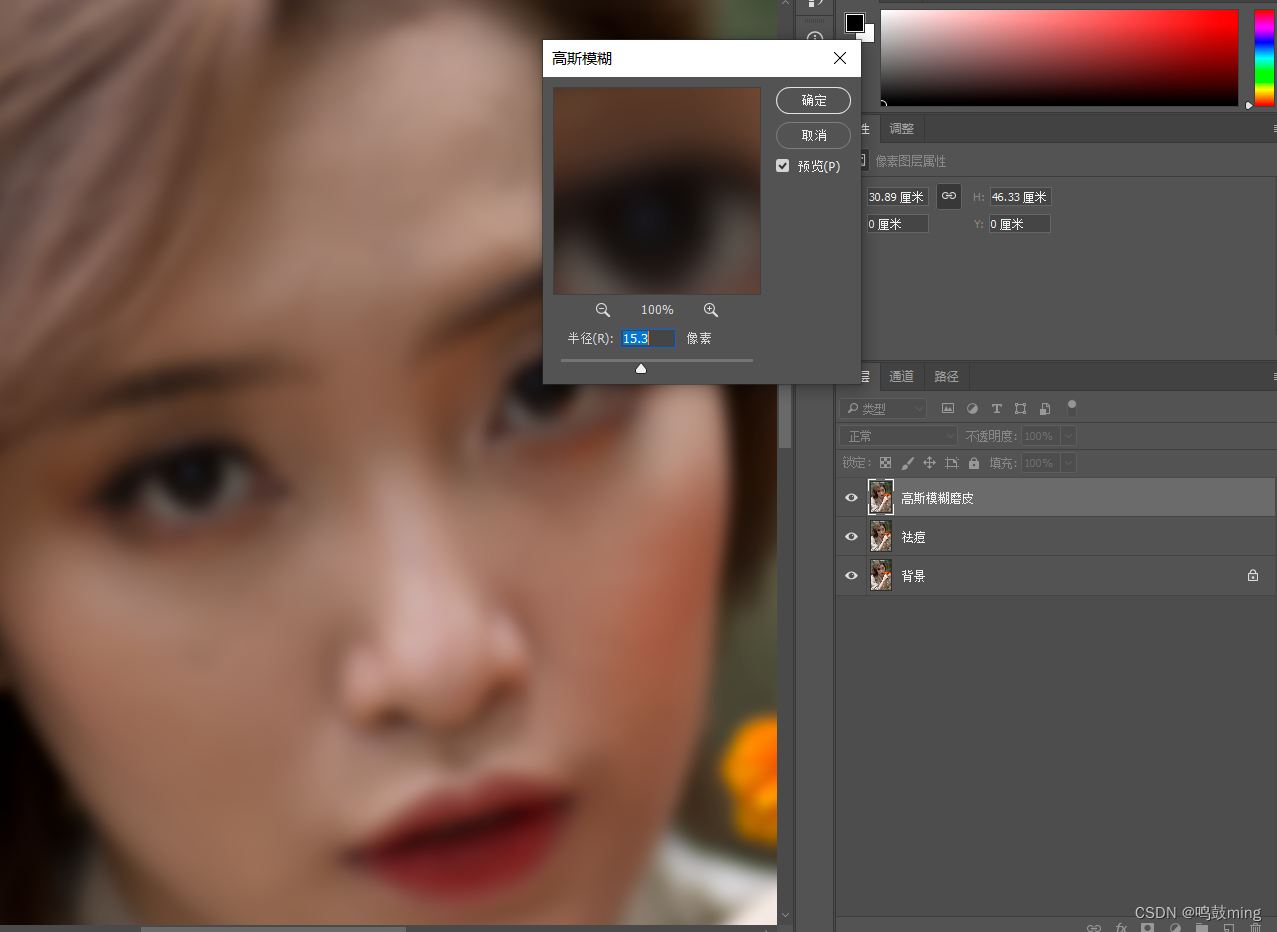
Task: Click the 像素图层属性 label
Action: (911, 161)
